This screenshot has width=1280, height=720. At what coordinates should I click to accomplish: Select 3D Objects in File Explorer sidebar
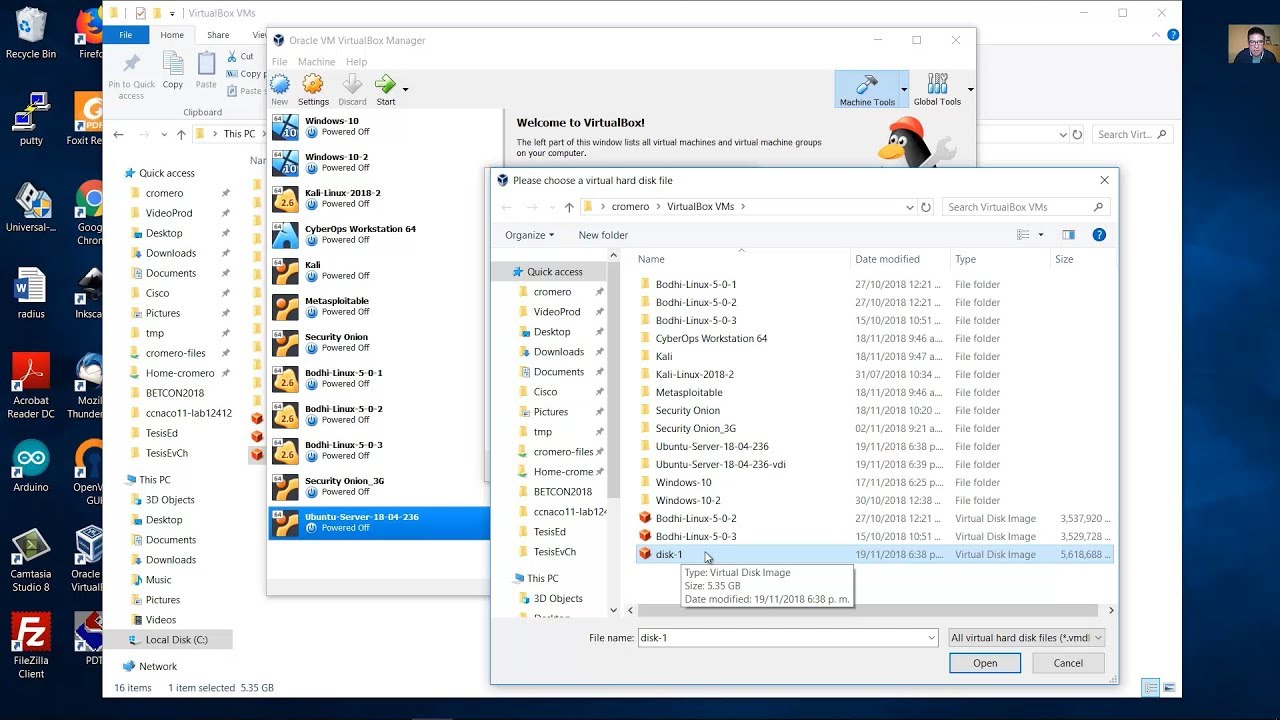tap(170, 500)
